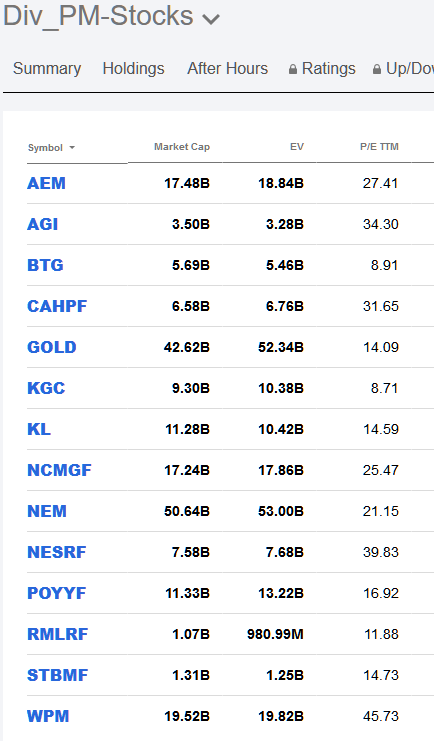Open the AGI ticker link

43,224
